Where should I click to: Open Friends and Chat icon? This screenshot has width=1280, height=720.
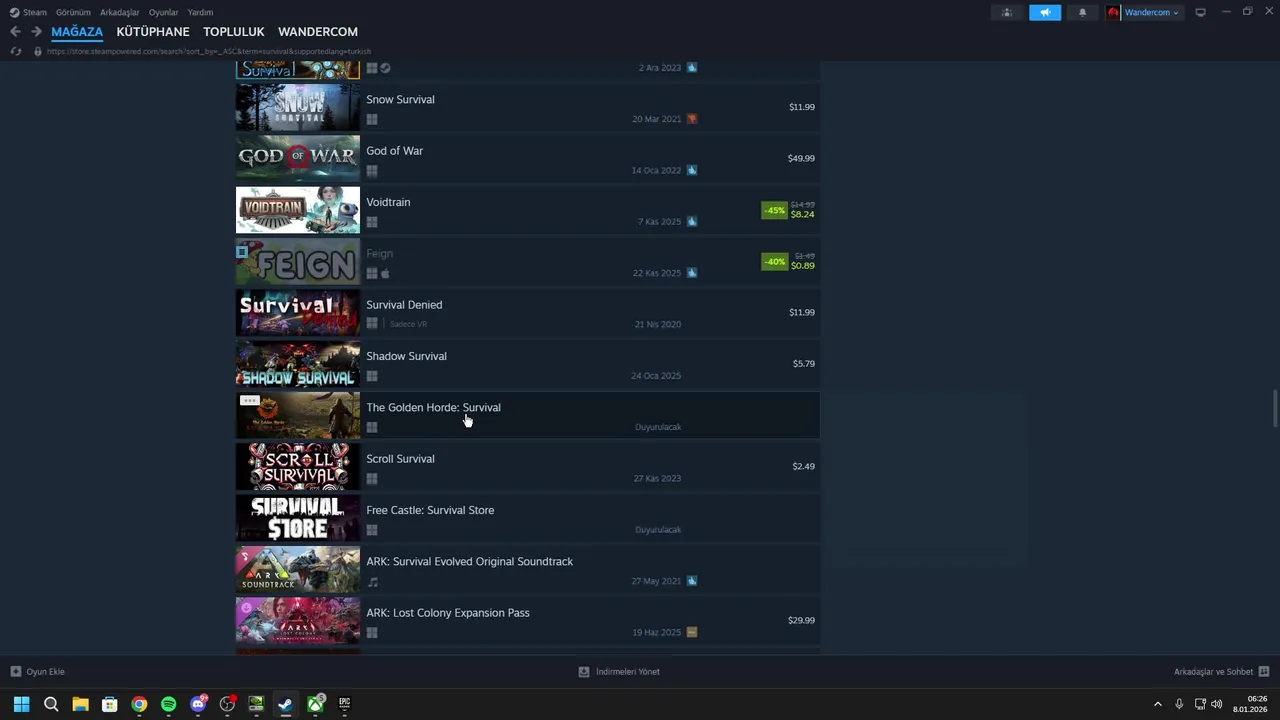(1264, 672)
